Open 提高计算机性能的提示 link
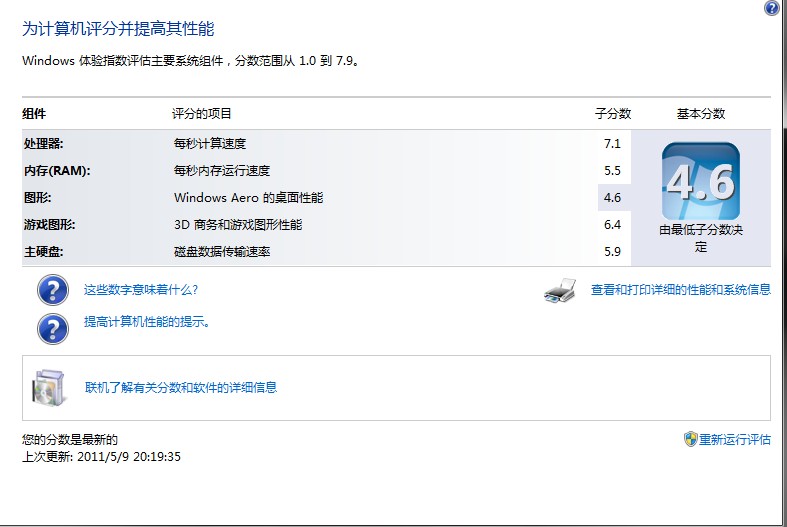Viewport: 787px width, 527px height. tap(147, 322)
